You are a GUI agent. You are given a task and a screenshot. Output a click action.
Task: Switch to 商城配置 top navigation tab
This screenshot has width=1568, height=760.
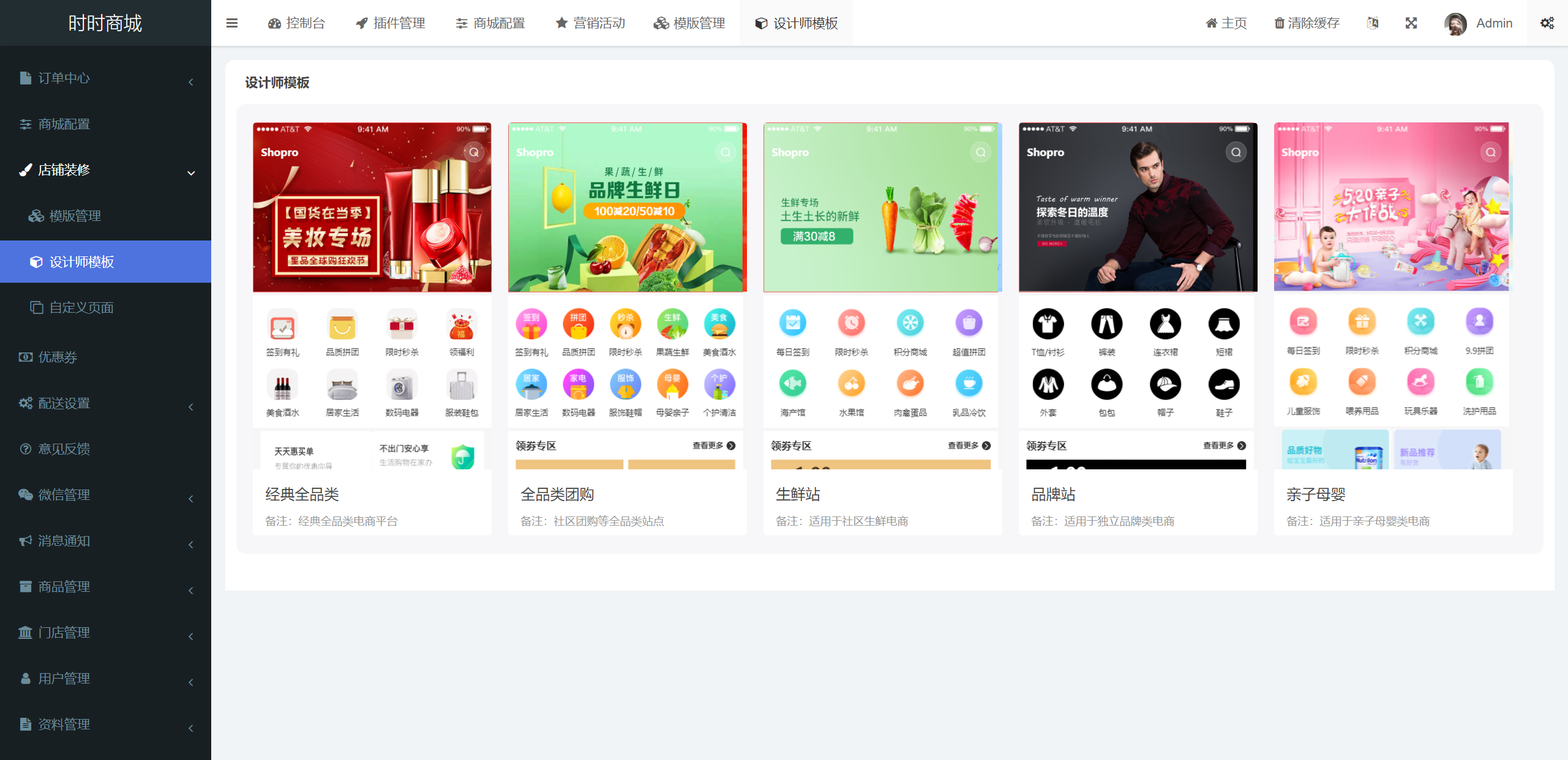(490, 23)
